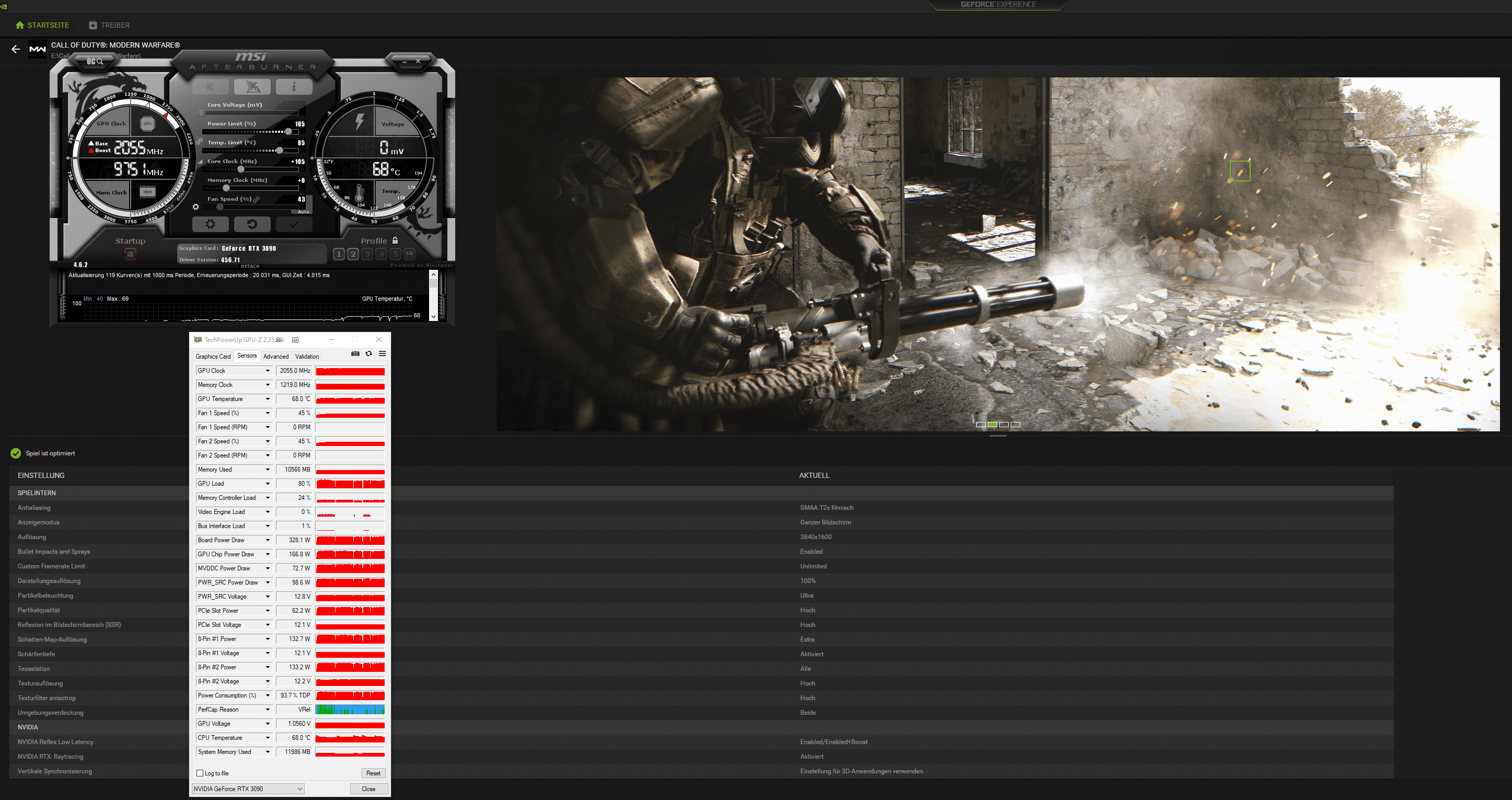Screen dimensions: 1512x800
Task: Reset Afterburner settings to defaults
Action: point(252,224)
